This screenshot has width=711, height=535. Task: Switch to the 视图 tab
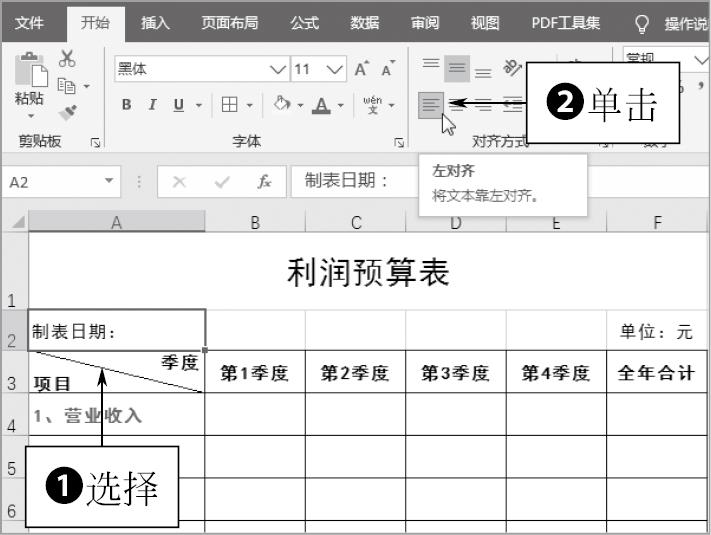(x=485, y=23)
